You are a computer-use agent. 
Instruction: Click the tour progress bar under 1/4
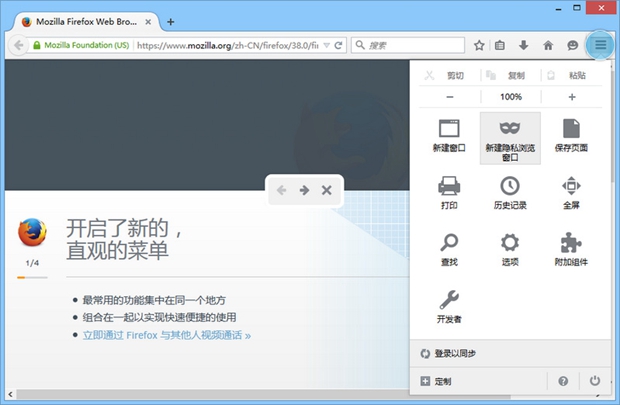click(32, 278)
